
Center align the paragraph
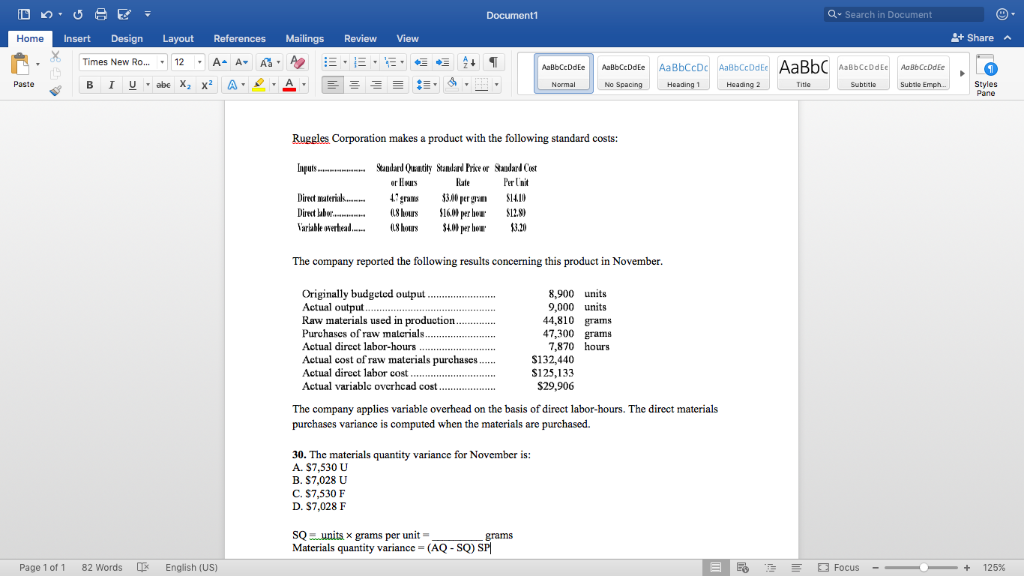[x=354, y=85]
